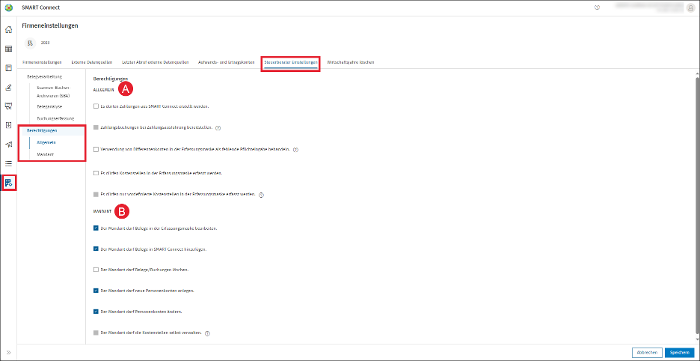The height and width of the screenshot is (361, 700).
Task: Uncheck Mandant darf neue Personenkonten anlegen
Action: click(96, 290)
